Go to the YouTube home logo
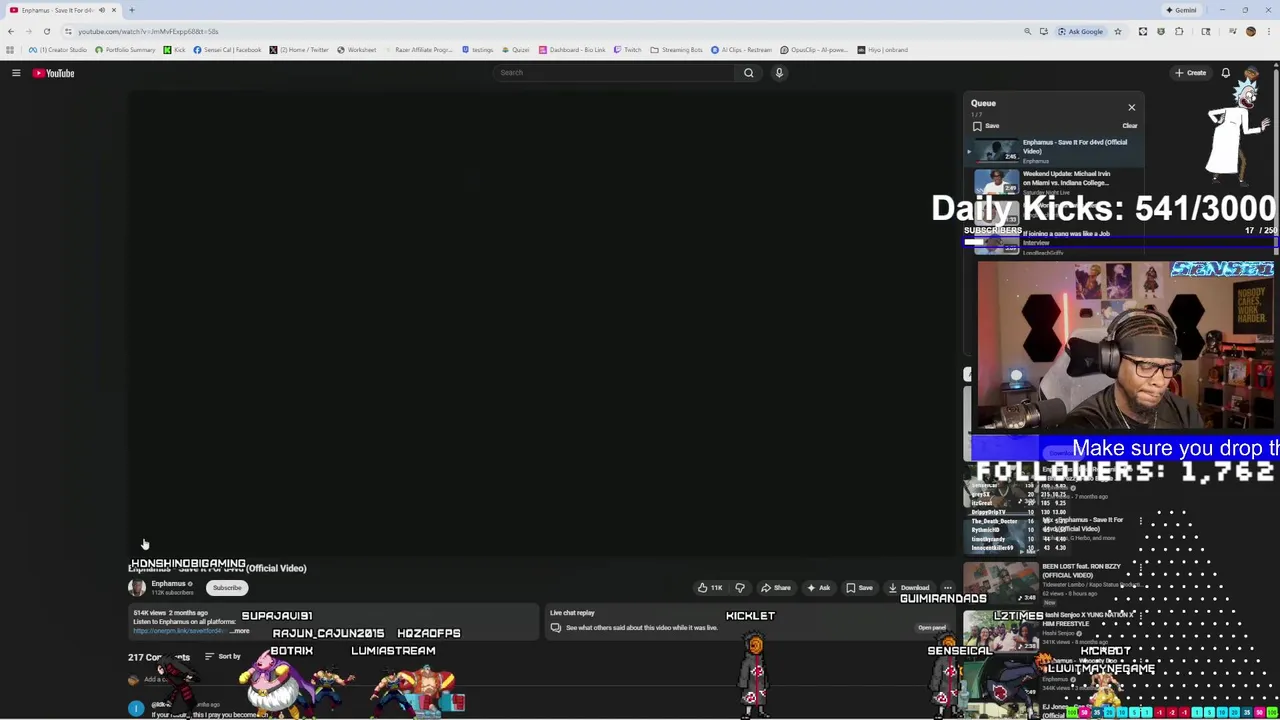This screenshot has width=1280, height=720. 54,73
